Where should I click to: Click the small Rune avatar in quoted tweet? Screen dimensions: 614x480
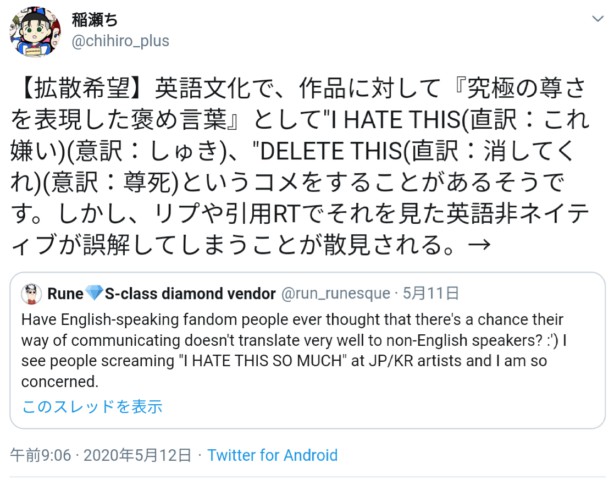pyautogui.click(x=31, y=295)
